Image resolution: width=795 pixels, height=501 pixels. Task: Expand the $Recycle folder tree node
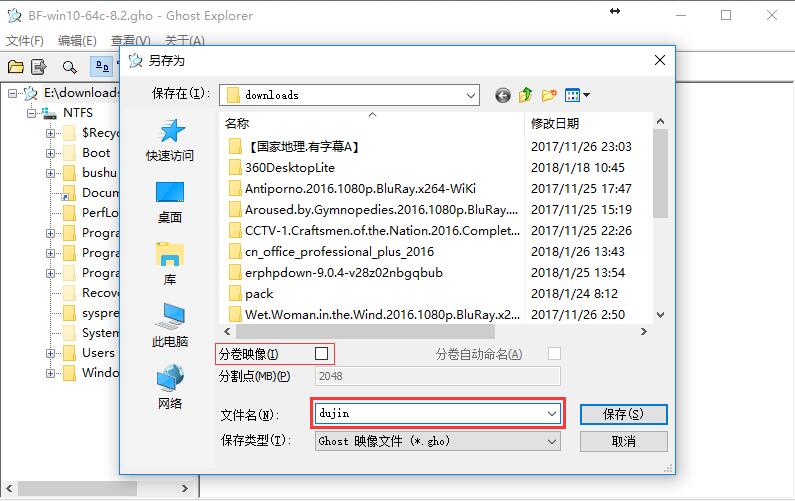50,133
